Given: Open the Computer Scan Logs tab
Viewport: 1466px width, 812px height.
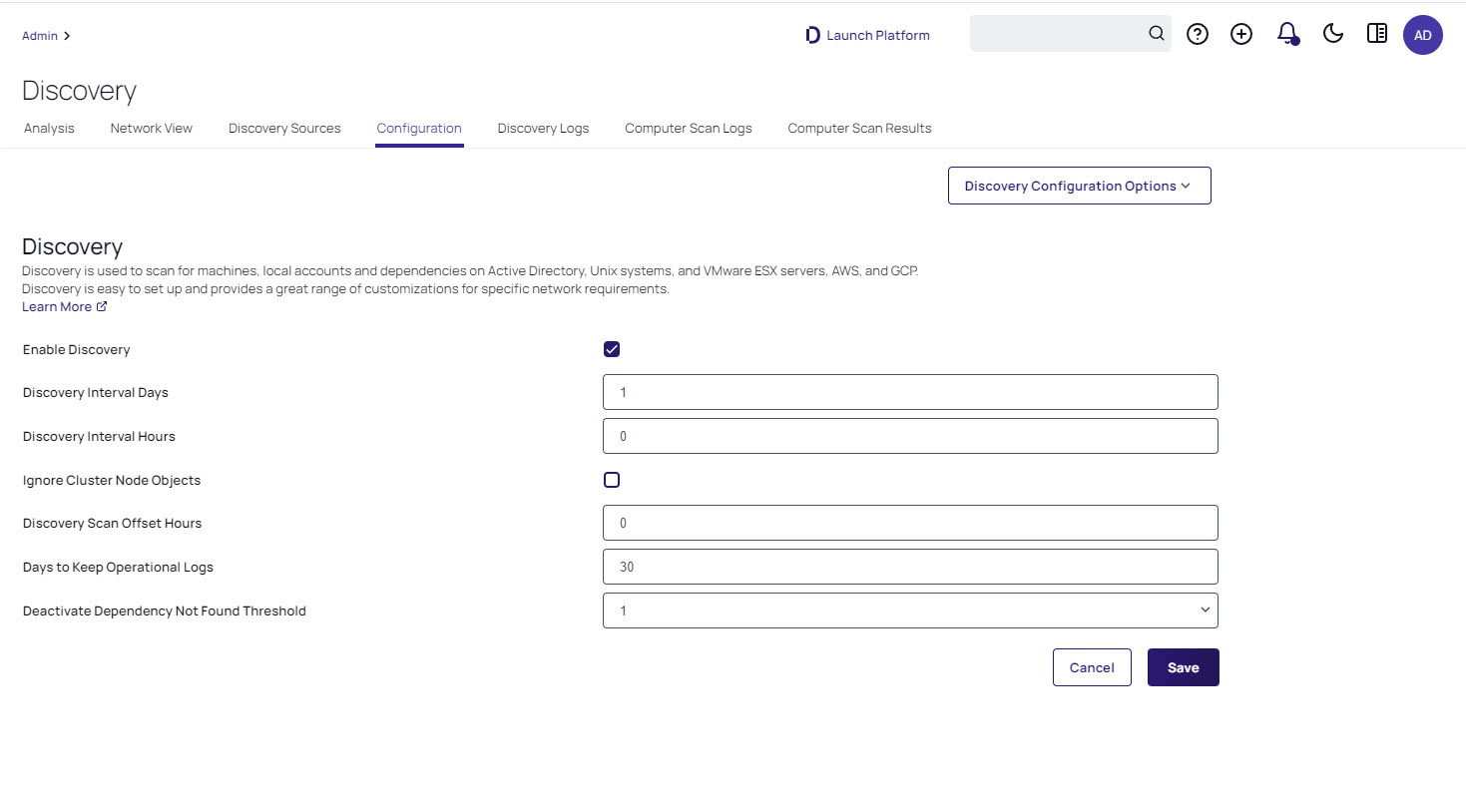Looking at the screenshot, I should (688, 128).
